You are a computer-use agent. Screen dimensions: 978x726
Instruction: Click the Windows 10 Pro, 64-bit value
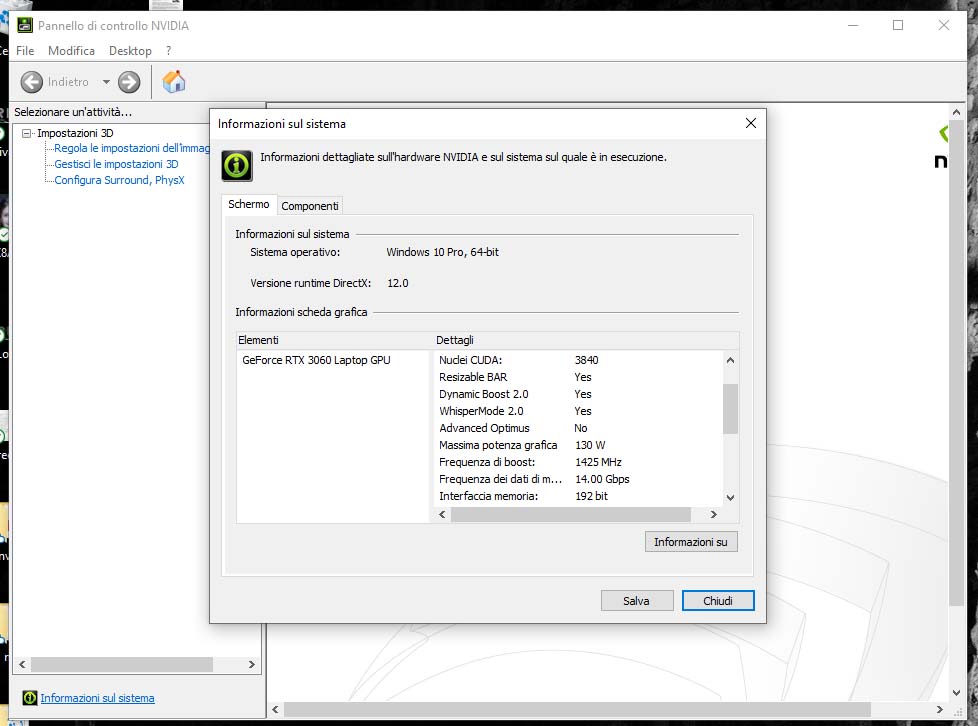coord(442,252)
